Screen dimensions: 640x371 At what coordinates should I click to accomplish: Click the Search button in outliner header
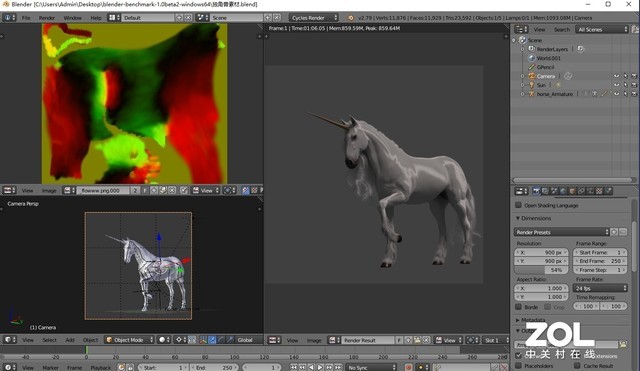click(x=562, y=29)
